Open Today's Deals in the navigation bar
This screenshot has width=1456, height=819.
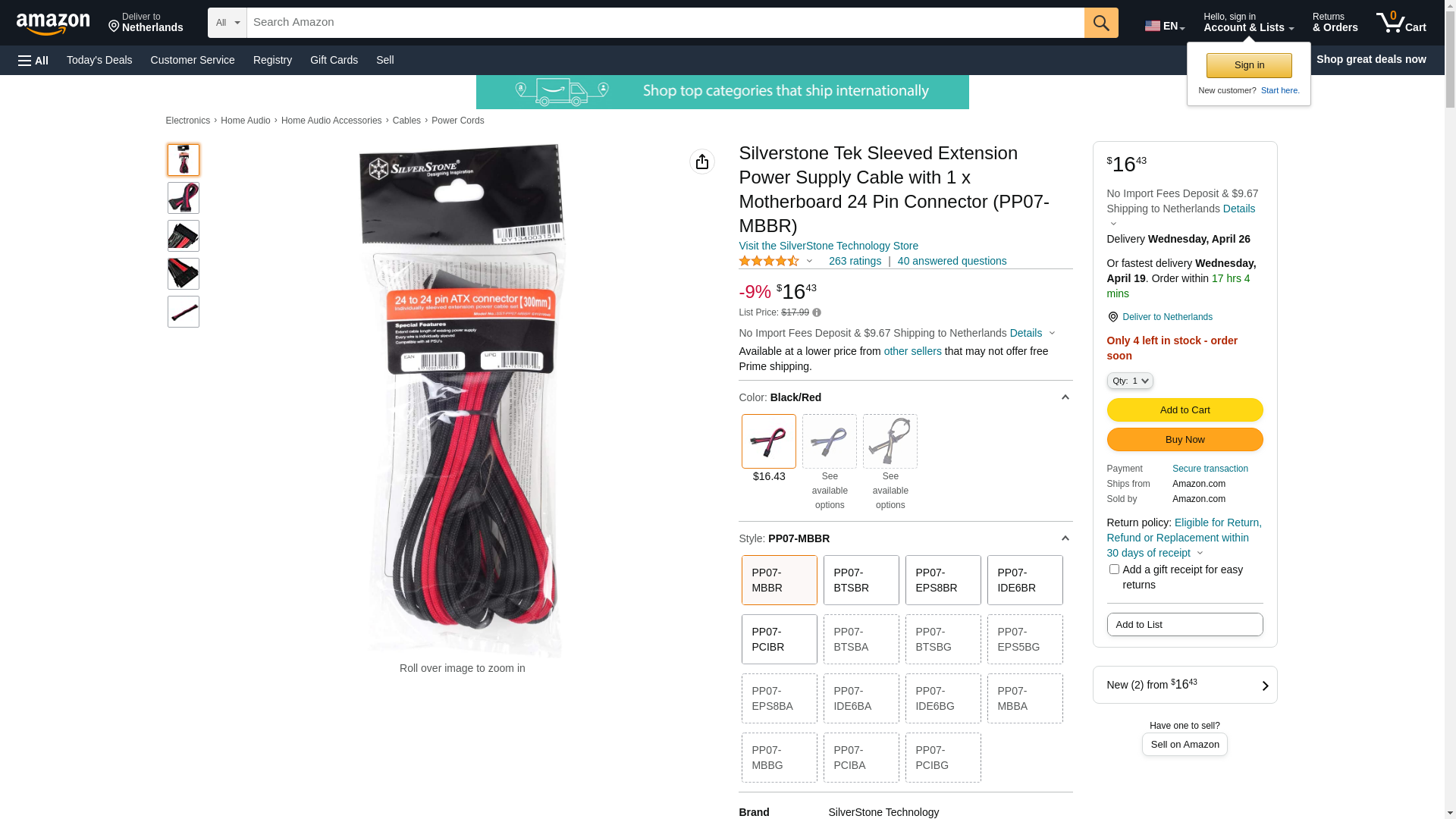point(99,60)
